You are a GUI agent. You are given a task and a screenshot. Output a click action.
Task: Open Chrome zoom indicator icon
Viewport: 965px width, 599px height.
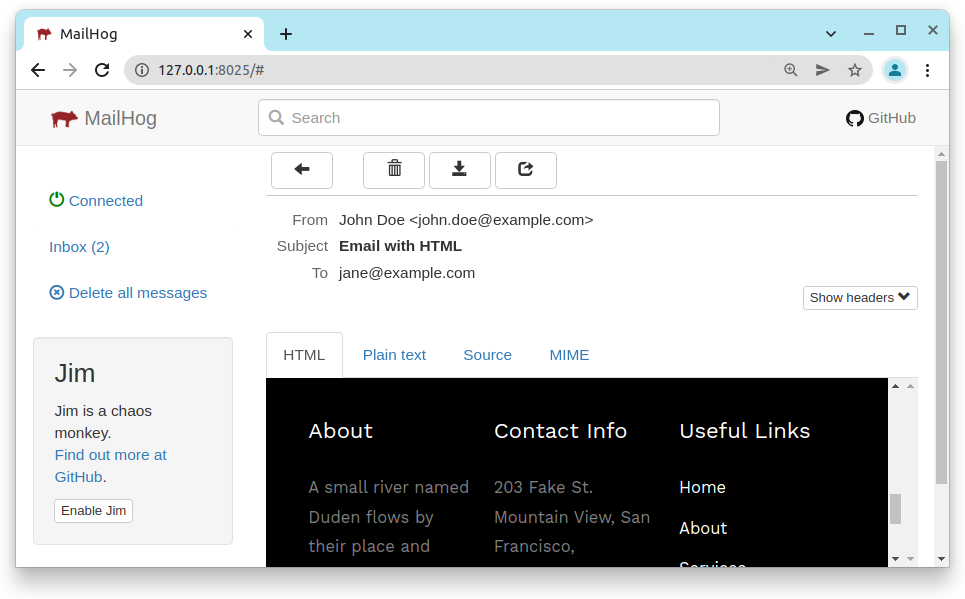pyautogui.click(x=791, y=70)
